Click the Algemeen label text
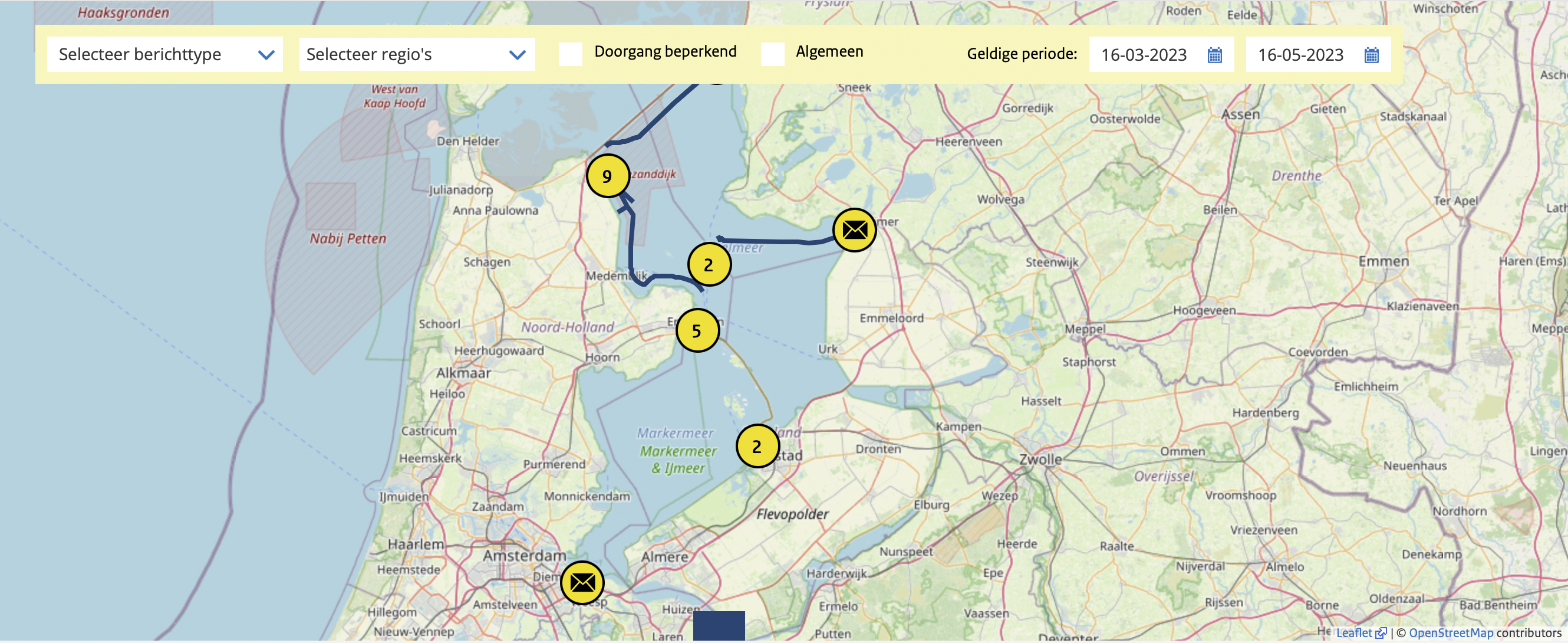Screen dimensions: 1568x643 pos(829,51)
